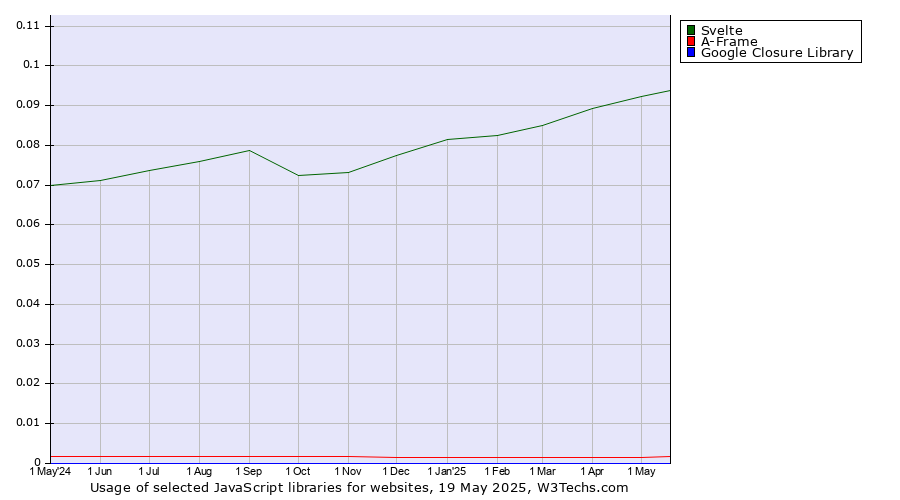Click Svelte line point at 1 Jan'25

(447, 139)
